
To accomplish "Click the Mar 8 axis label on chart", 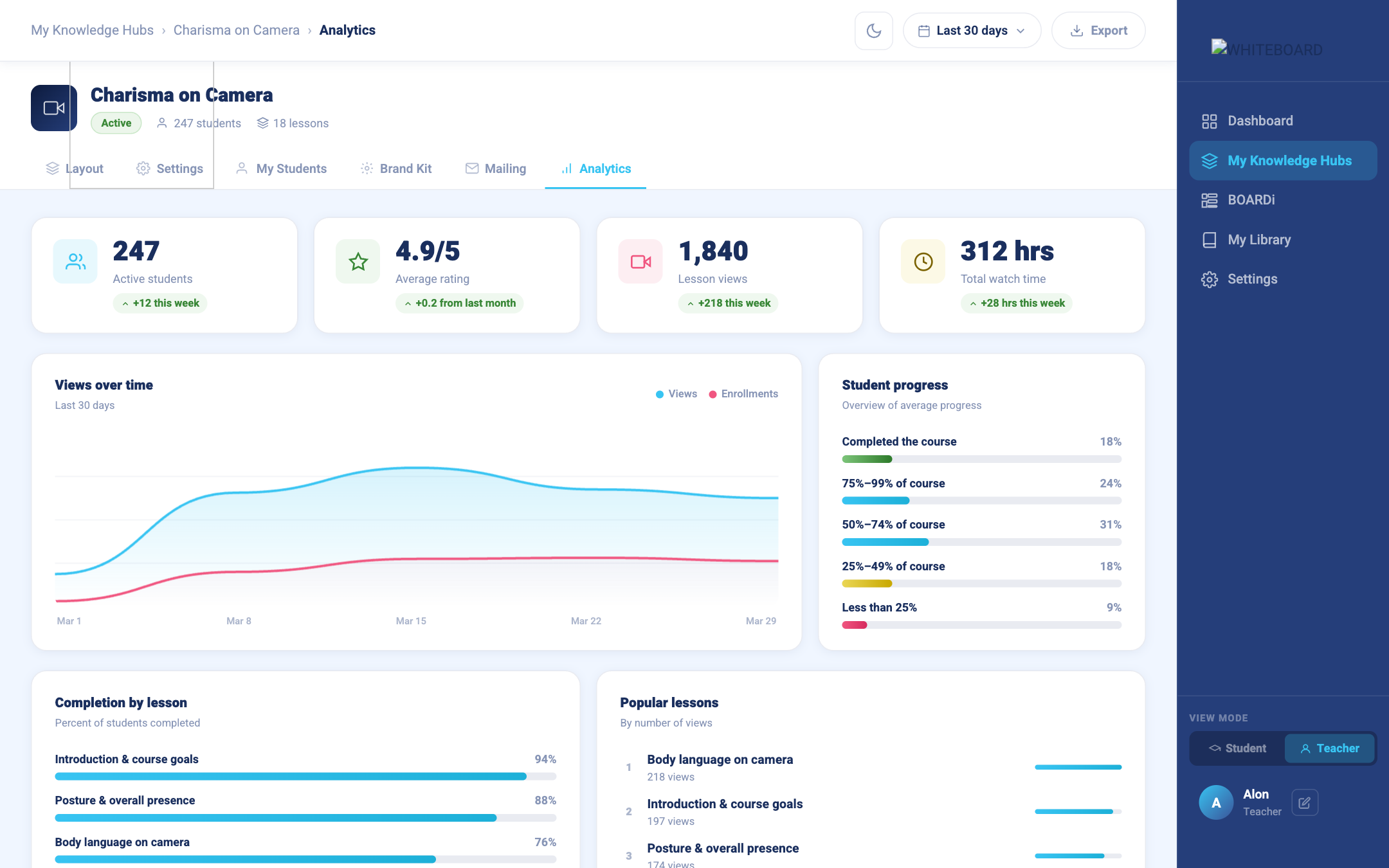I will point(239,621).
